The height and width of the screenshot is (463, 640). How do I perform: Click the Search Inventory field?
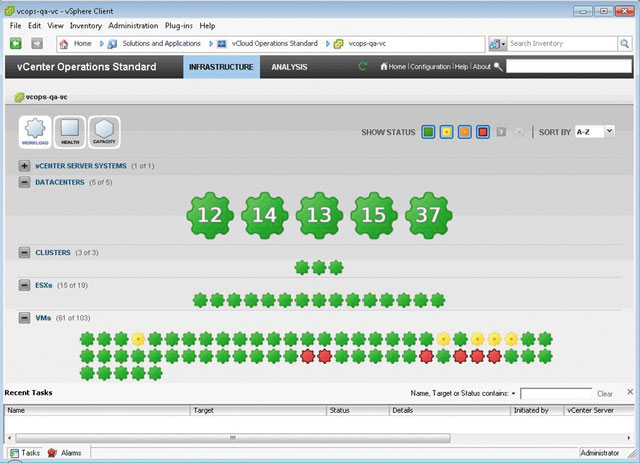click(563, 44)
